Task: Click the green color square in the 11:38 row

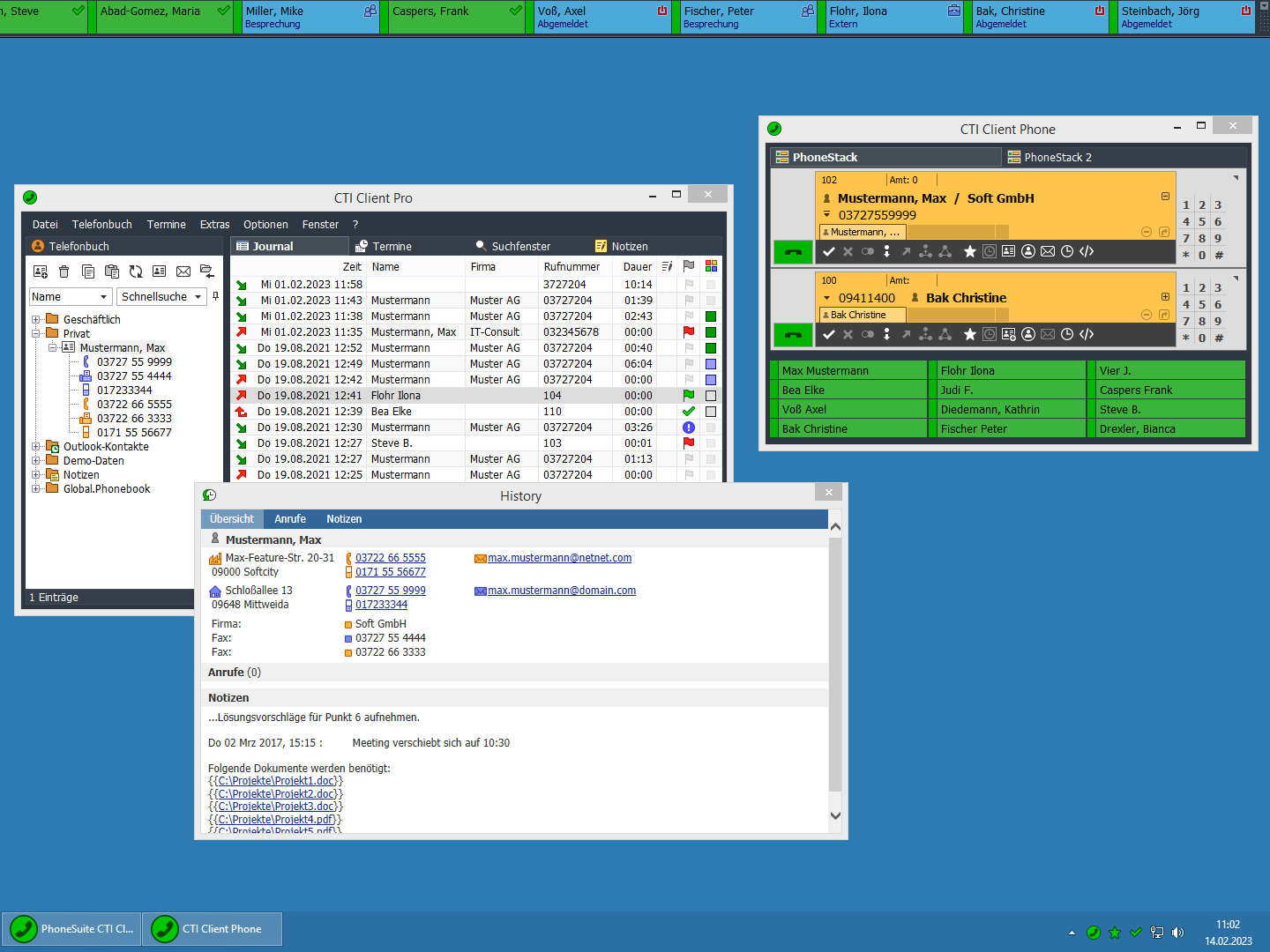Action: [x=711, y=316]
